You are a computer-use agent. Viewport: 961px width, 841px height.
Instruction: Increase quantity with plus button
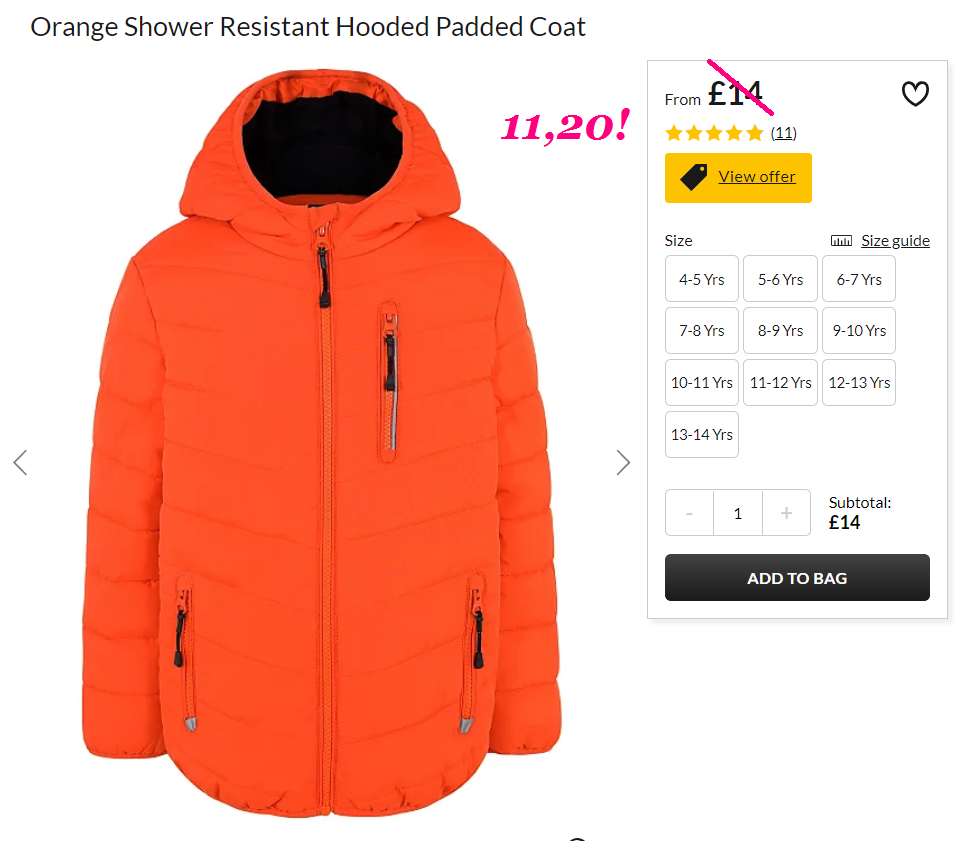click(786, 512)
